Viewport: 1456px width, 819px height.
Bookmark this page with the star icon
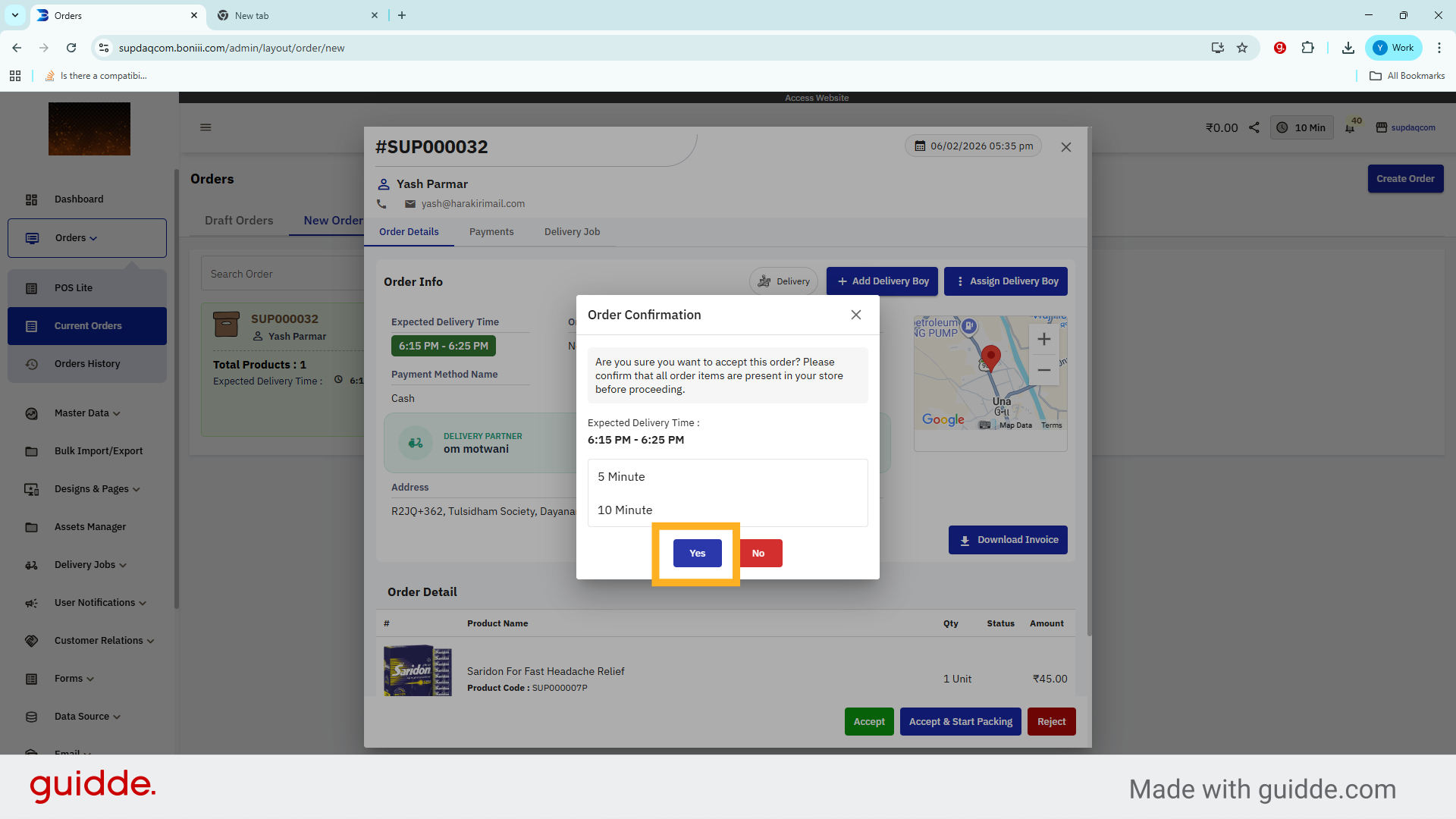(1242, 48)
